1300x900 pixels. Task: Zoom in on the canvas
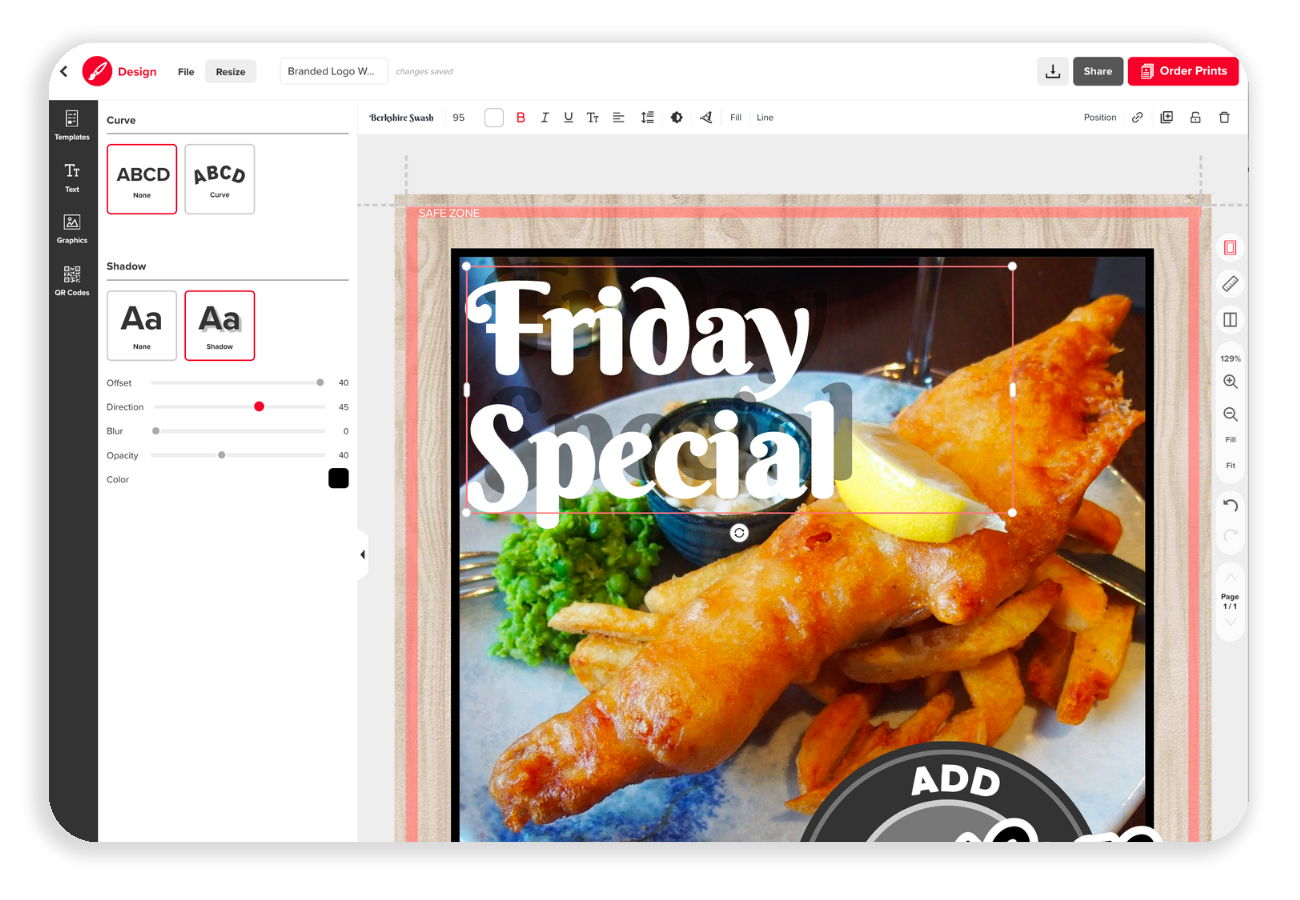click(1230, 382)
